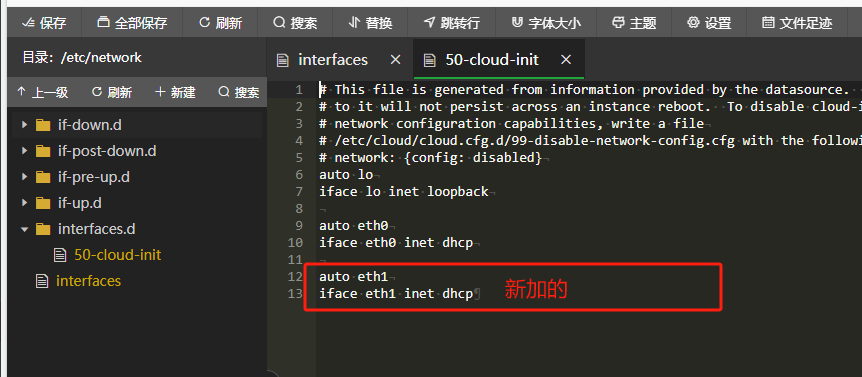Viewport: 862px width, 377px height.
Task: Click the line 'iface lo inet loopback'
Action: click(x=404, y=192)
